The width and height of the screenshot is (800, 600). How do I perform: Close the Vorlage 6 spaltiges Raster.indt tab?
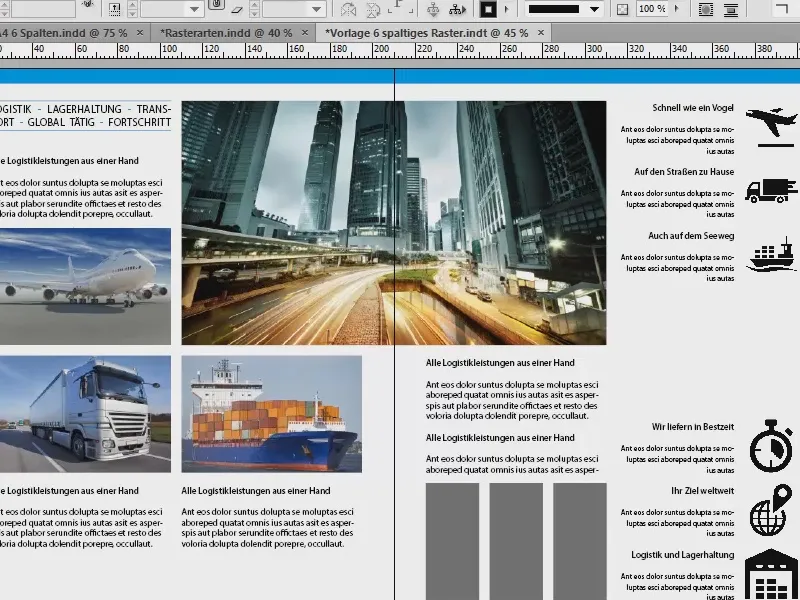541,33
